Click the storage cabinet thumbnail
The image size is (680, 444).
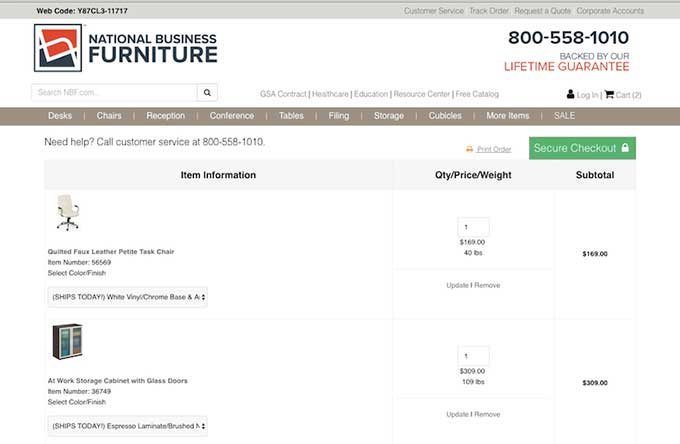coord(67,341)
